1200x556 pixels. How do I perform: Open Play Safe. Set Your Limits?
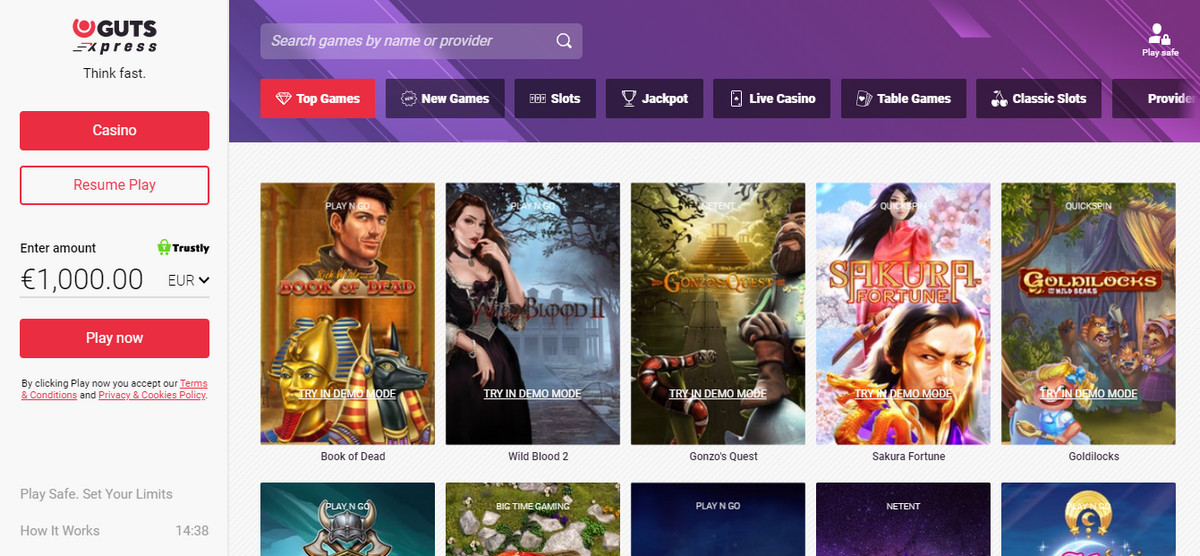pos(96,494)
